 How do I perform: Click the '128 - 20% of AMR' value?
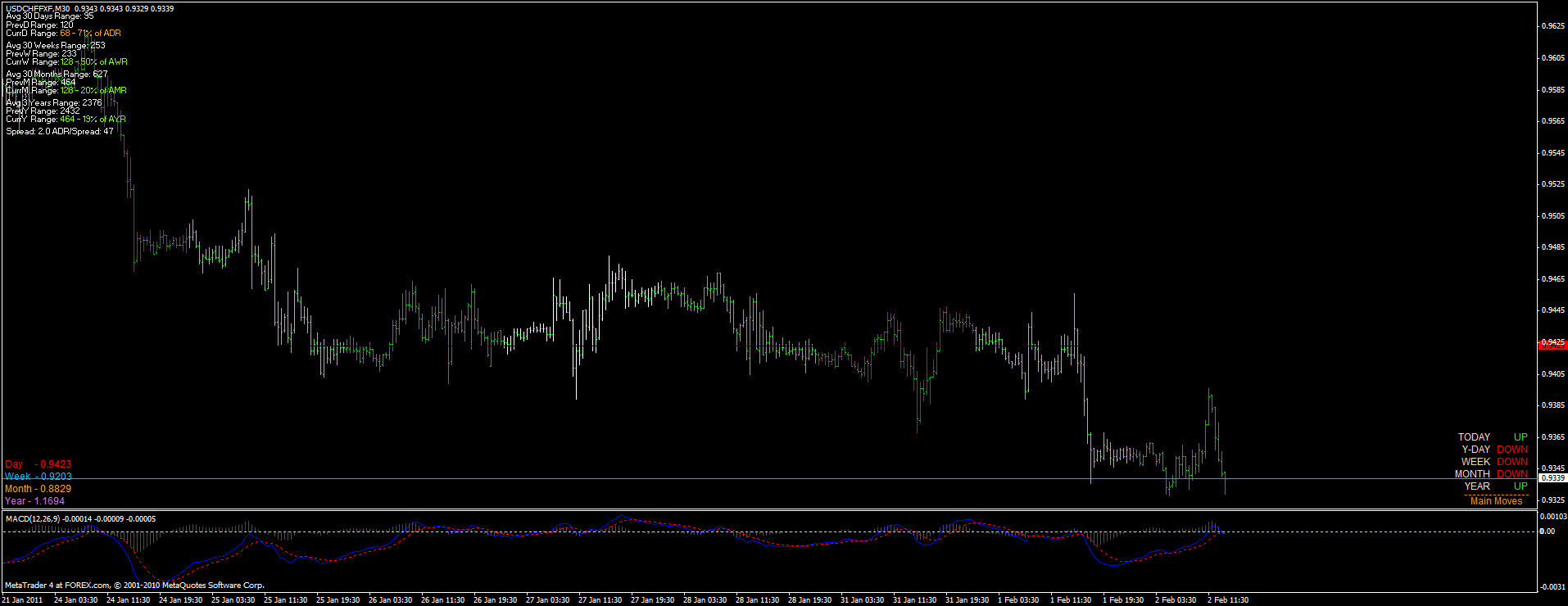tap(93, 91)
